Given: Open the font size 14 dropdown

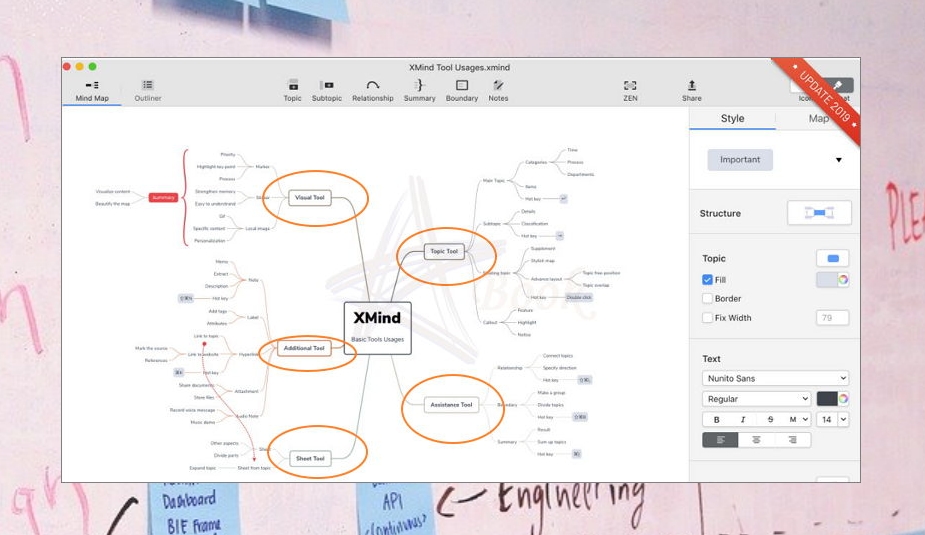Looking at the screenshot, I should (832, 419).
